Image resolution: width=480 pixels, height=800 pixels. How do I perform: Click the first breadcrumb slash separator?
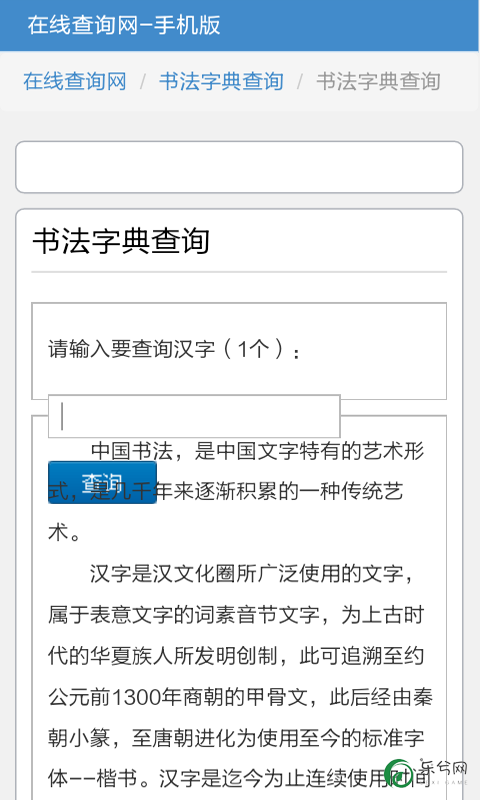[x=143, y=82]
